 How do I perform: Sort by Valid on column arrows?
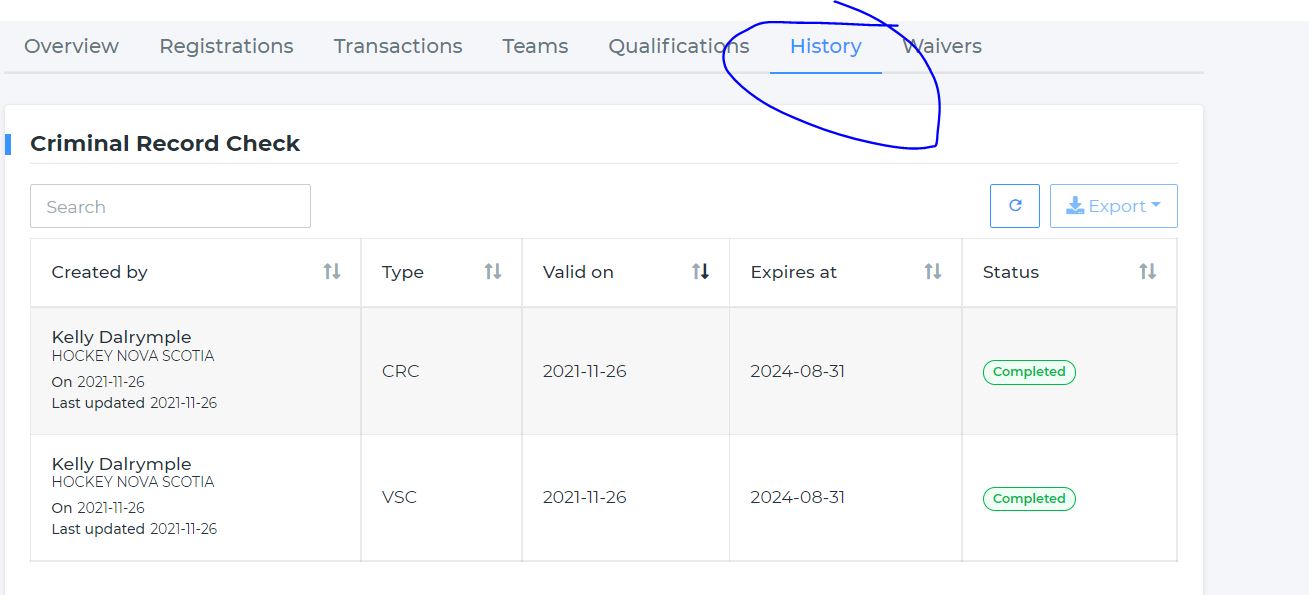(x=701, y=272)
